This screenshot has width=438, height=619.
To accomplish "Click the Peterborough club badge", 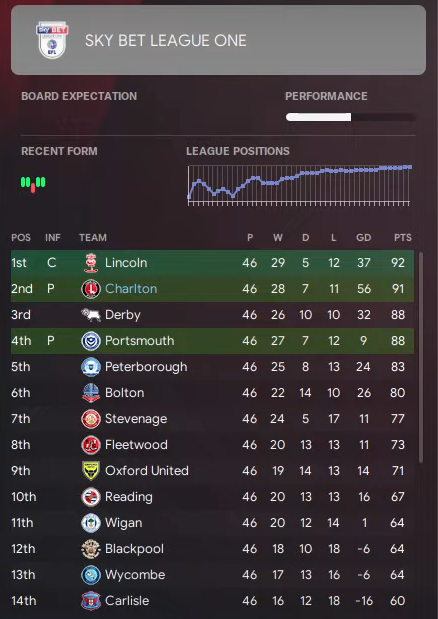I will [91, 367].
